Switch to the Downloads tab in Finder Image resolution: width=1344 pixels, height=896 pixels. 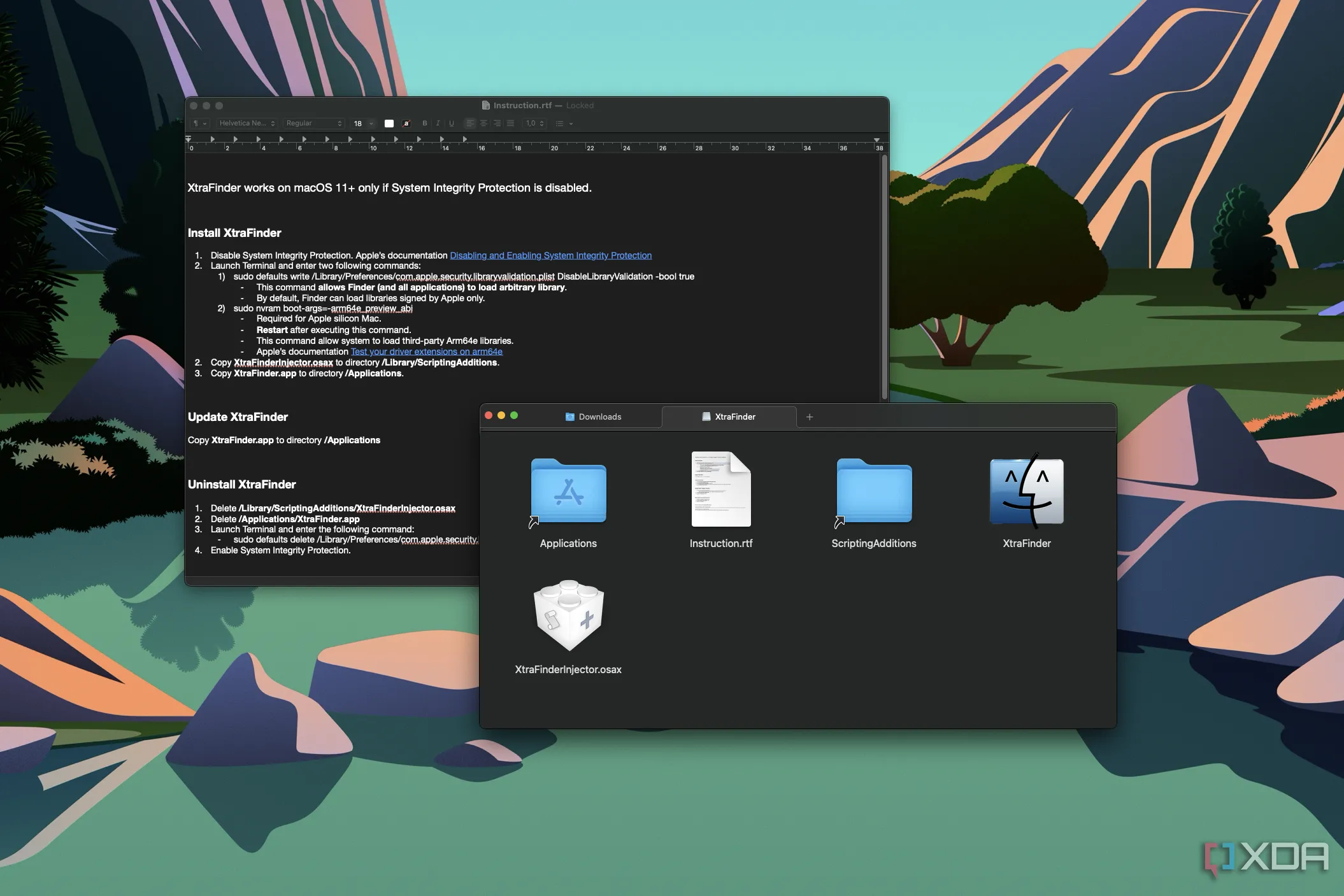[x=593, y=417]
